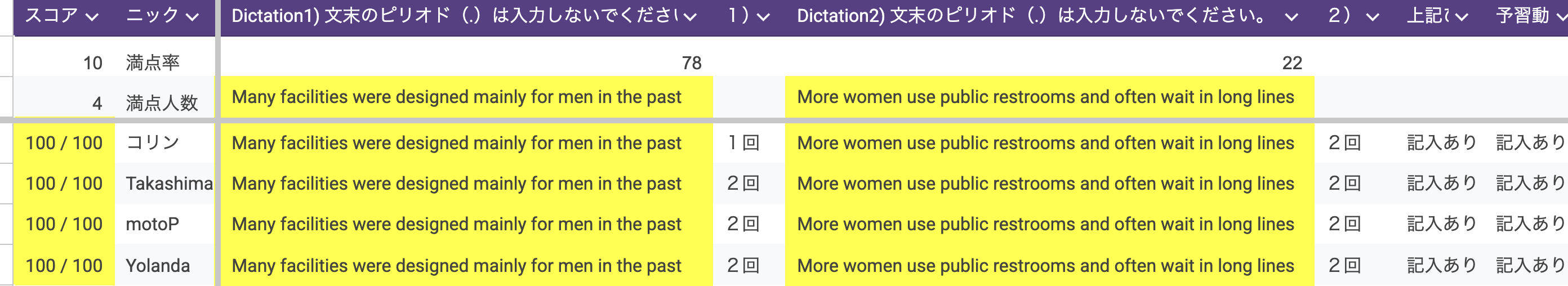Select the Takashima nickname cell
The image size is (1568, 286).
tap(168, 183)
